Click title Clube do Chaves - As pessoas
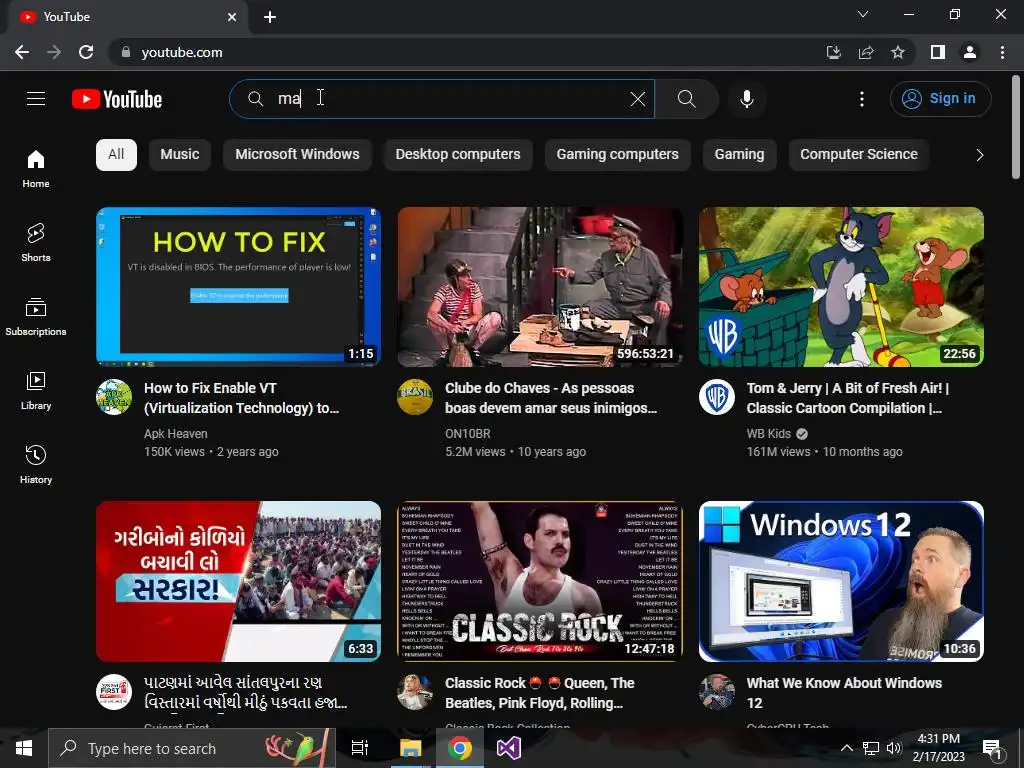The height and width of the screenshot is (768, 1024). point(551,398)
